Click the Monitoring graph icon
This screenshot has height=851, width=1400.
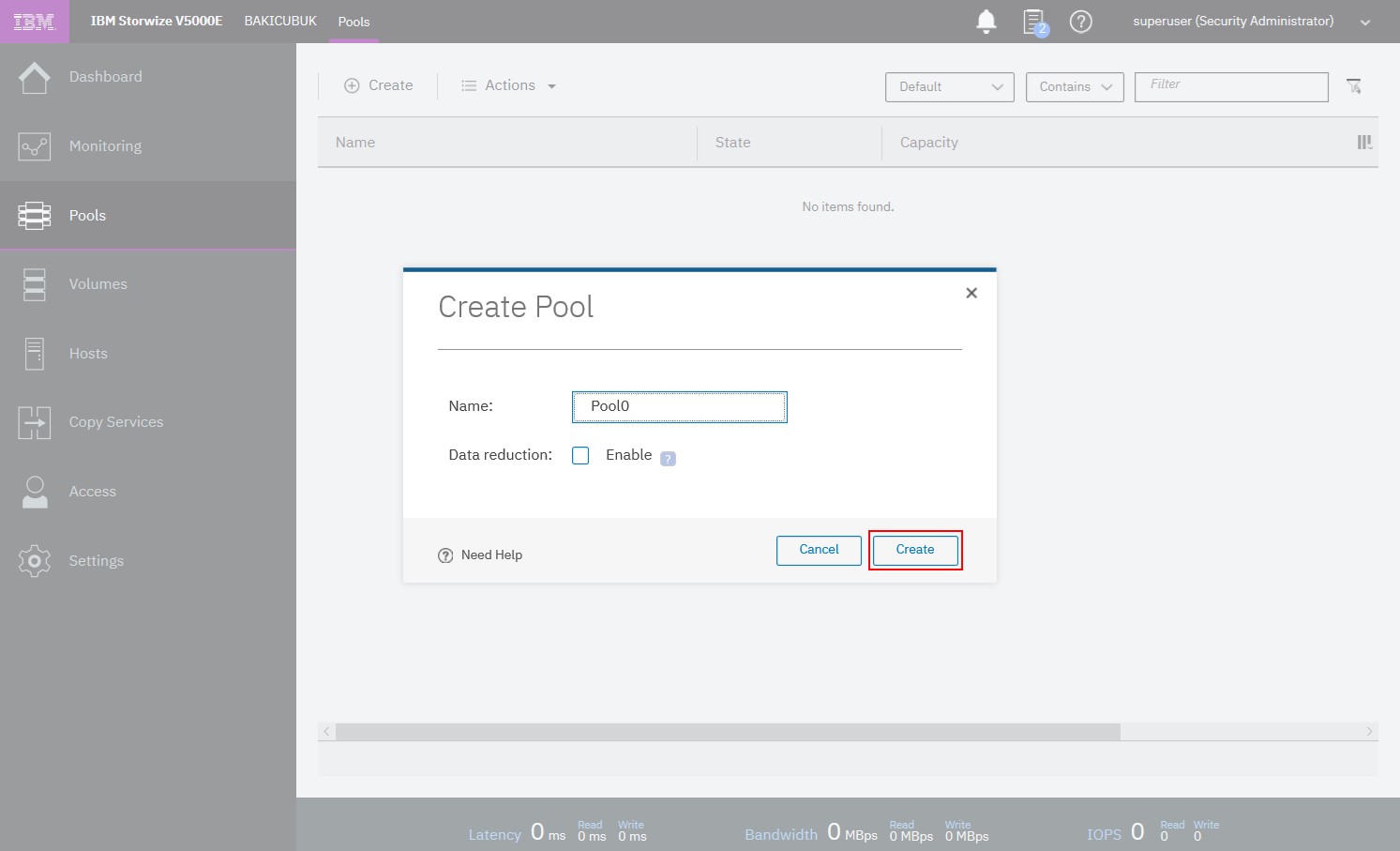(35, 146)
